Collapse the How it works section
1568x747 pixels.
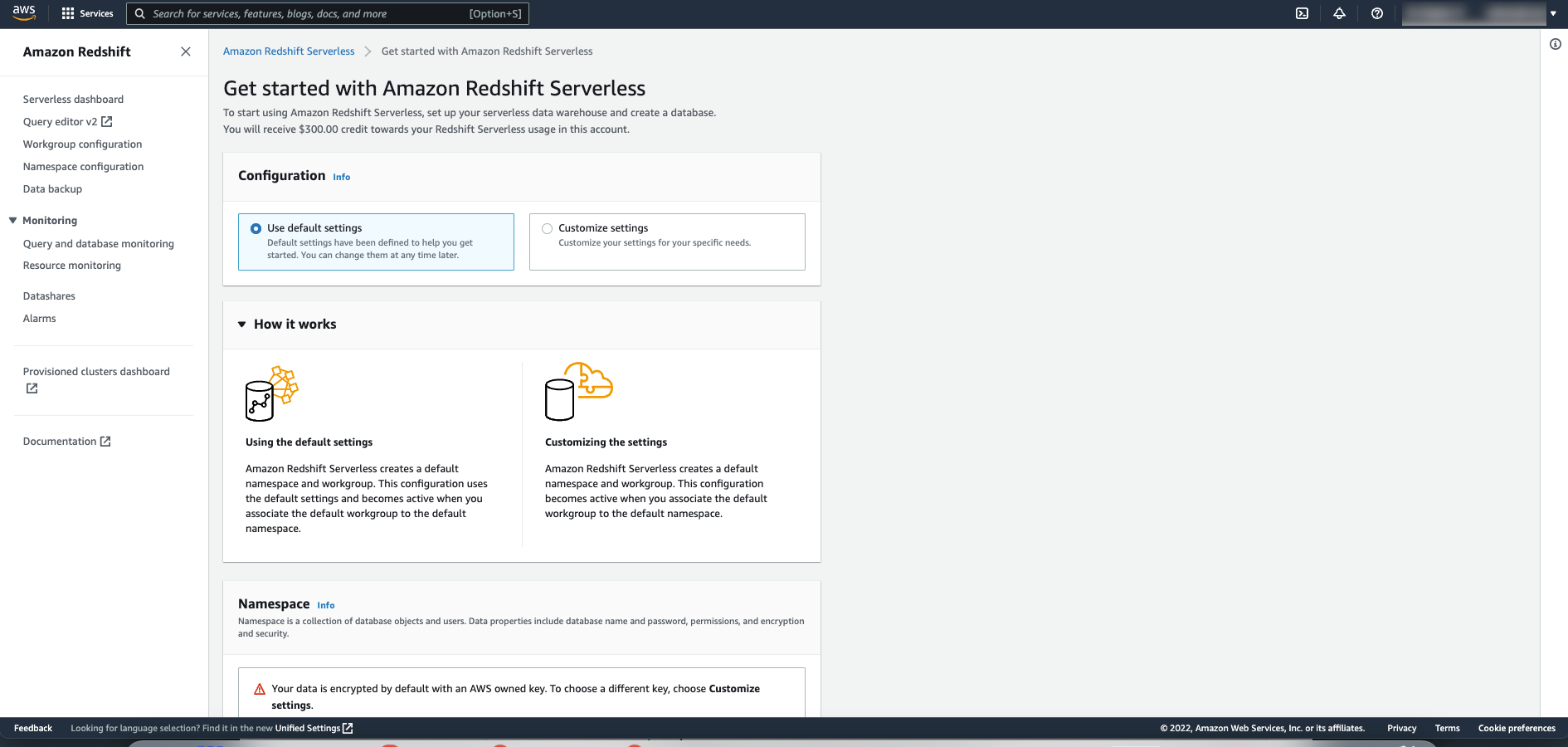click(x=242, y=325)
